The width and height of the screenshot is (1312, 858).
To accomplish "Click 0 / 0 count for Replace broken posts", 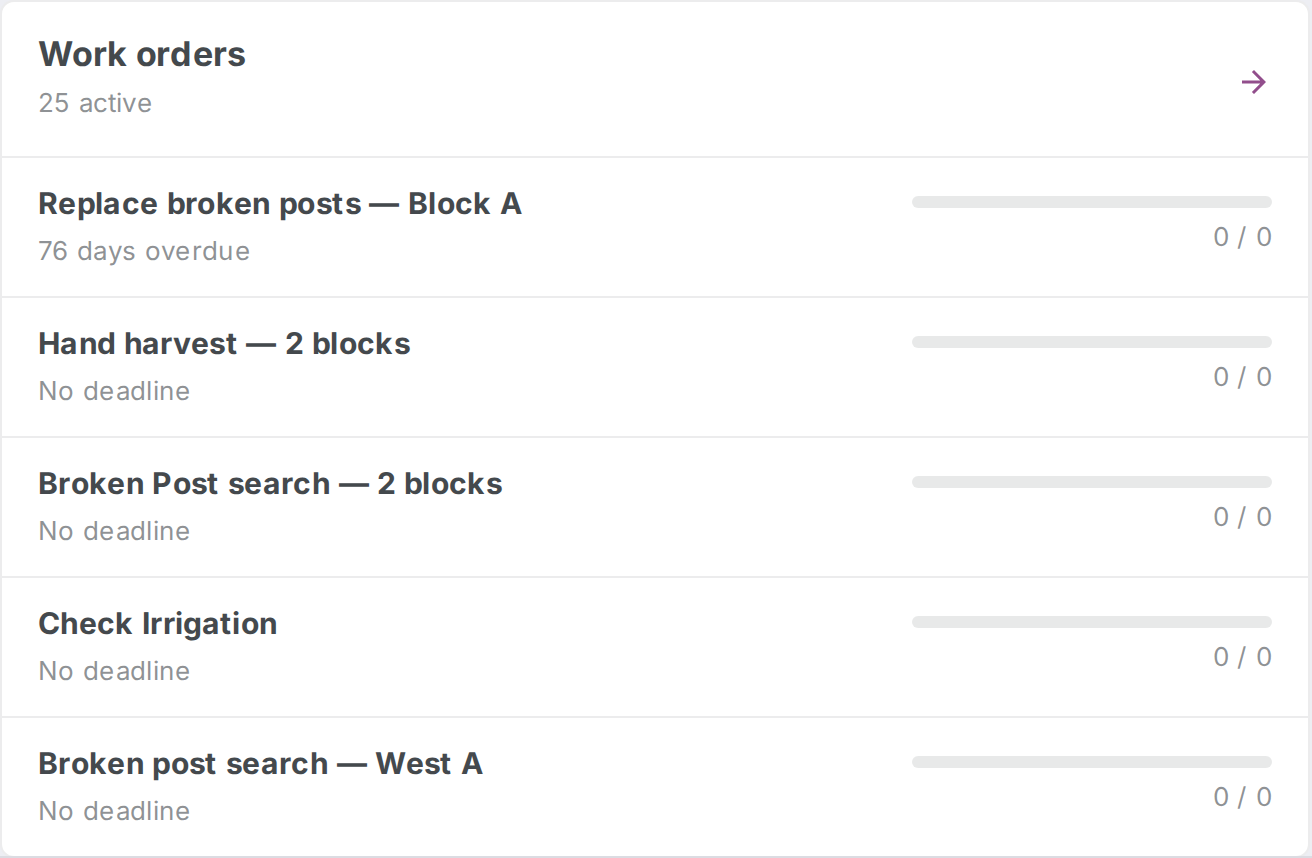I will click(1242, 237).
